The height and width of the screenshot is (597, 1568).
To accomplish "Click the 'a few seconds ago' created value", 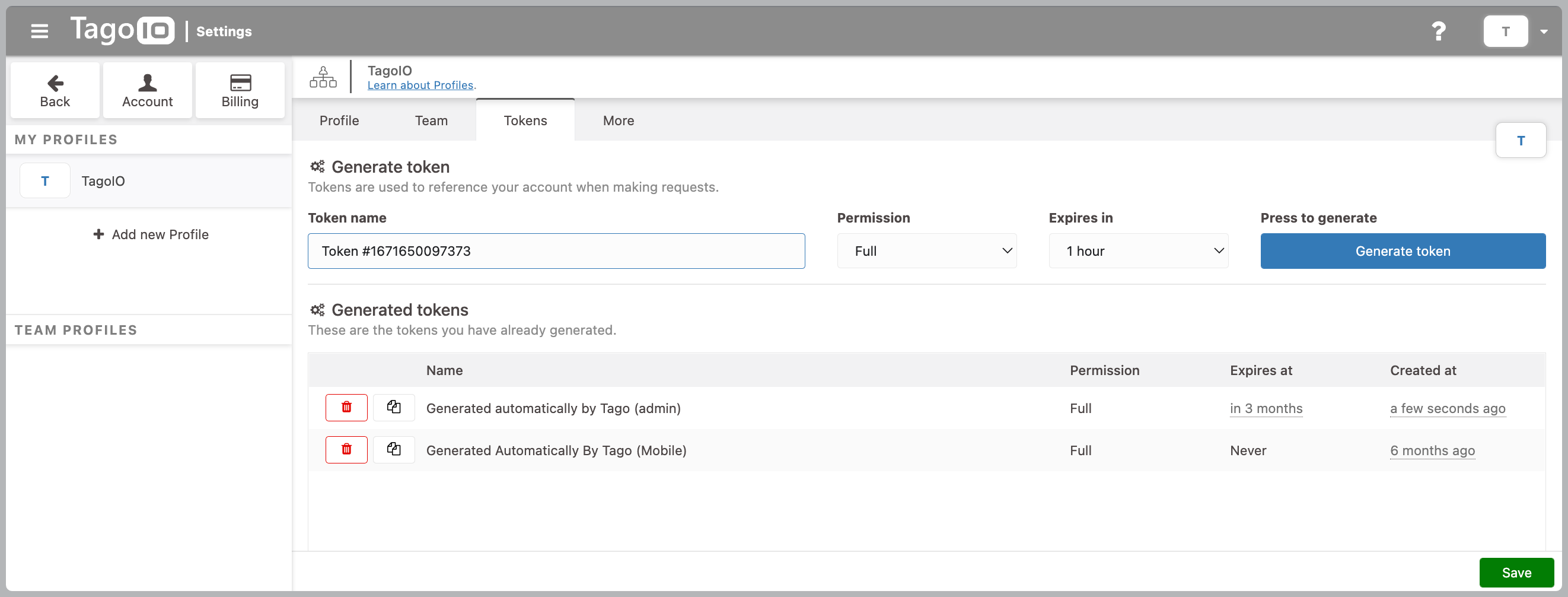I will [x=1448, y=408].
